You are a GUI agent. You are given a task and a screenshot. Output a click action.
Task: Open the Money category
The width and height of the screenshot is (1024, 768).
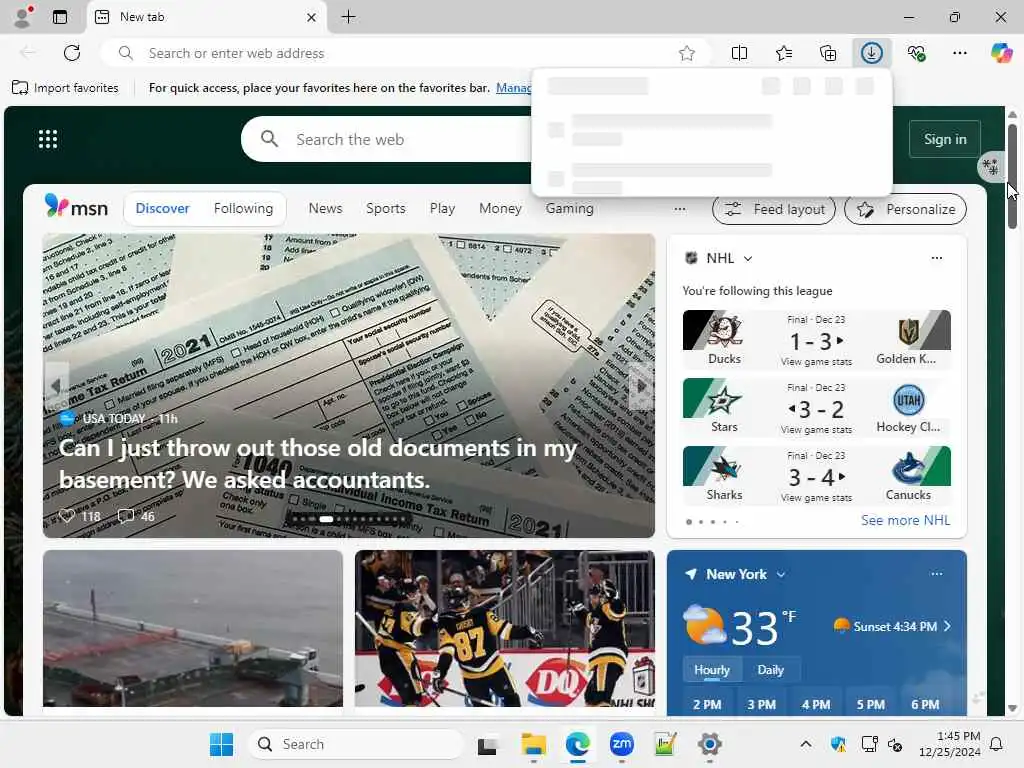500,208
